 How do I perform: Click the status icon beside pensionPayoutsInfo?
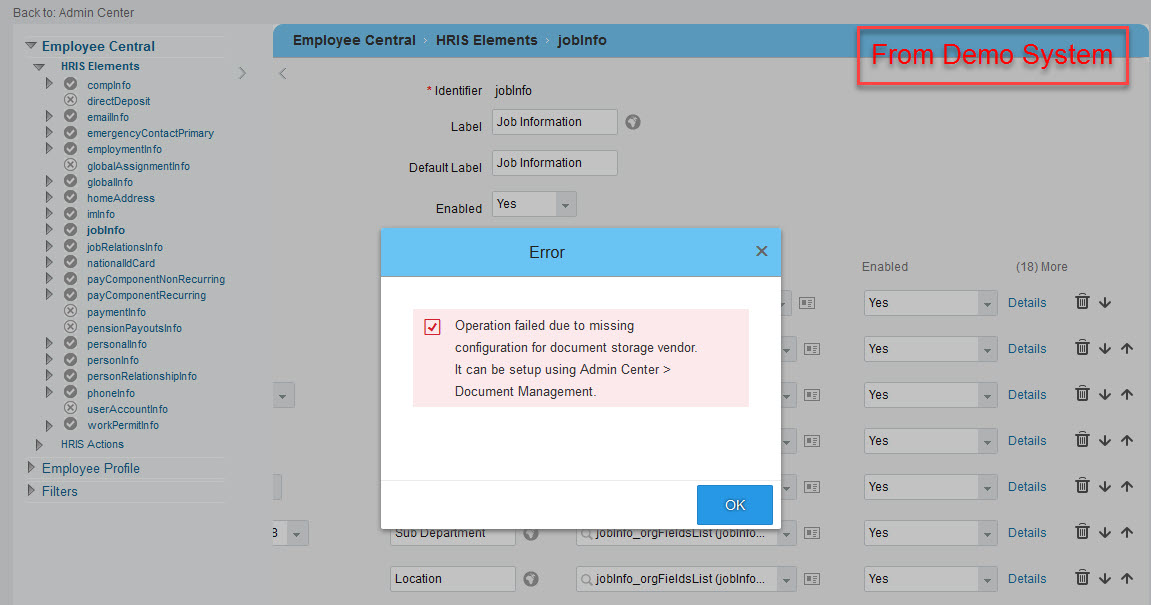click(x=70, y=327)
